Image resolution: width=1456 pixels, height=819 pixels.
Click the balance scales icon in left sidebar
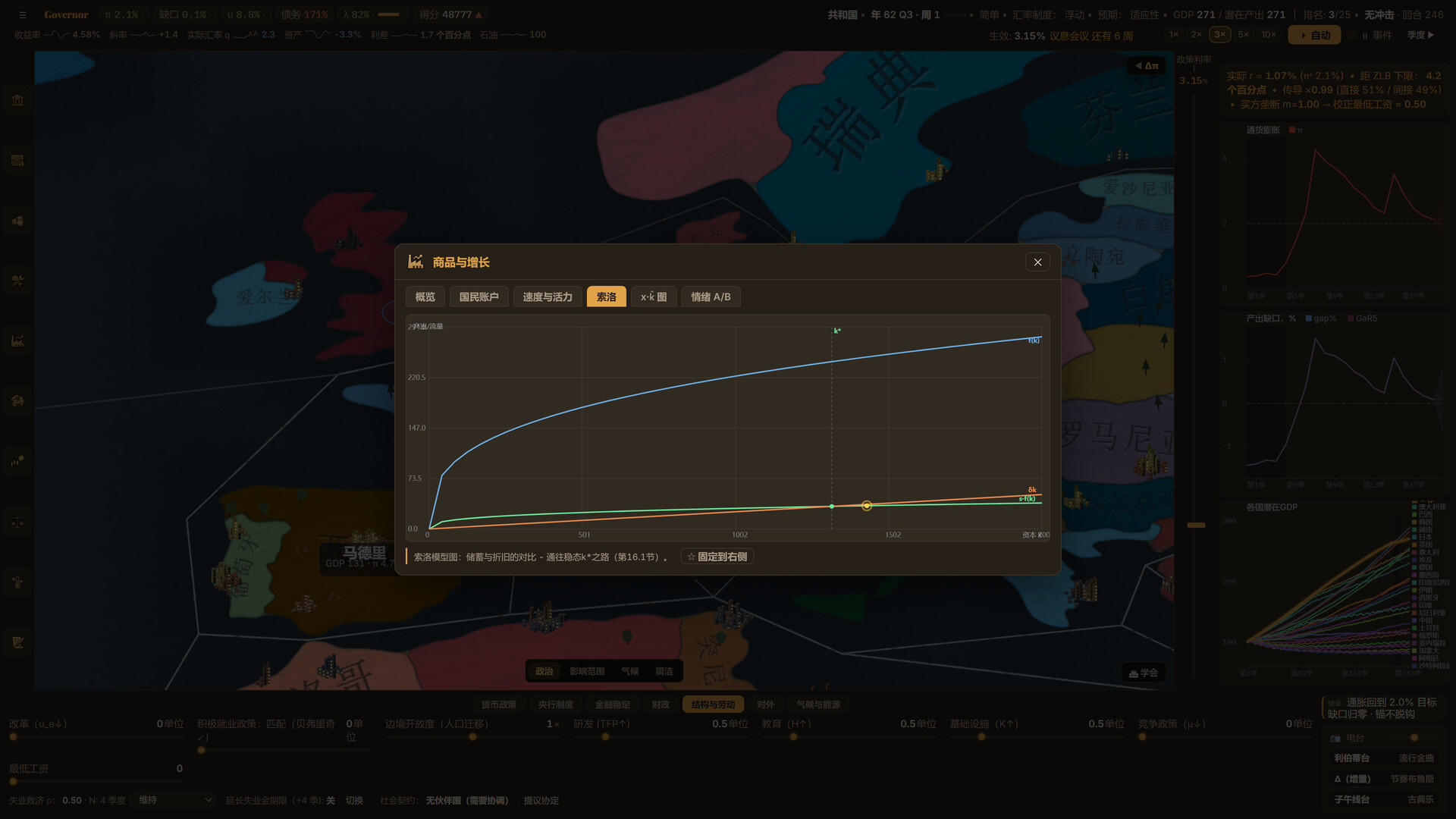(x=17, y=522)
